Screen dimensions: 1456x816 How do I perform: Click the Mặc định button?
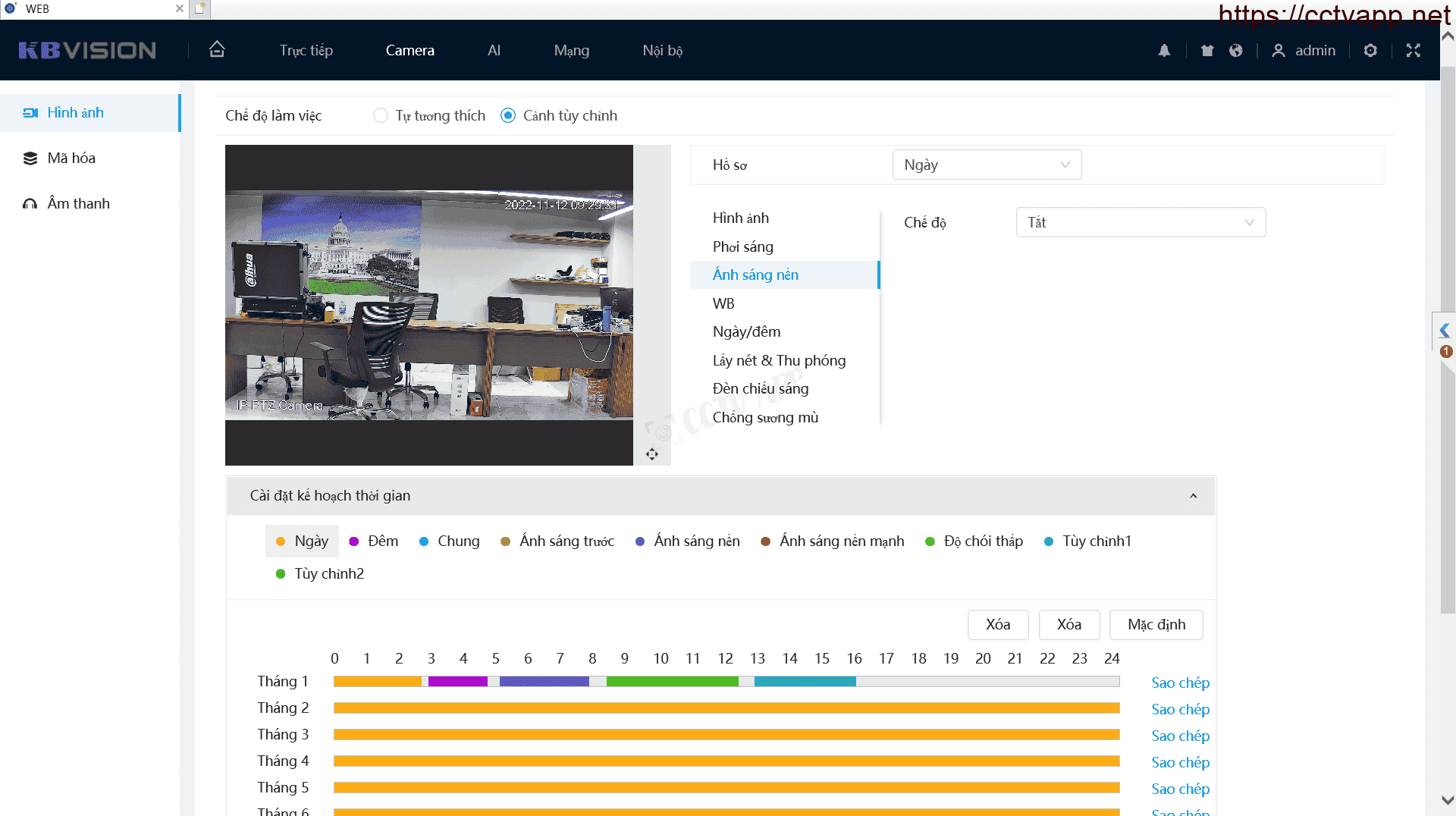[x=1156, y=624]
